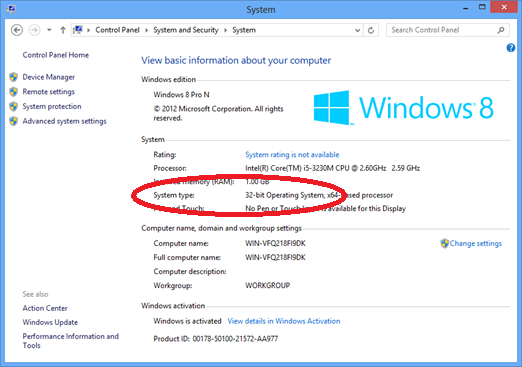Image resolution: width=522 pixels, height=367 pixels.
Task: Click the System breadcrumb item
Action: [244, 30]
